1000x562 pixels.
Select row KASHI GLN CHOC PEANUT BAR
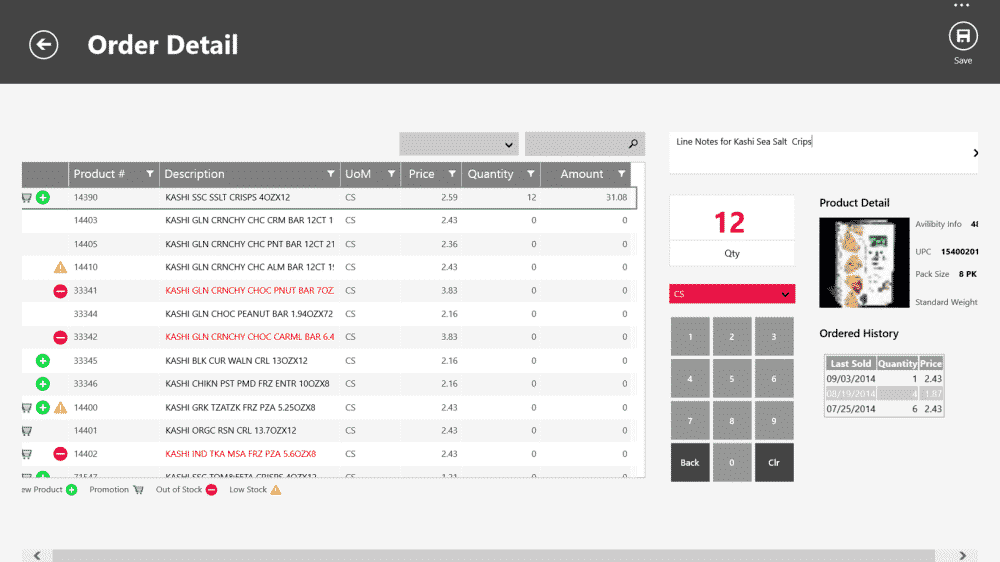click(328, 314)
